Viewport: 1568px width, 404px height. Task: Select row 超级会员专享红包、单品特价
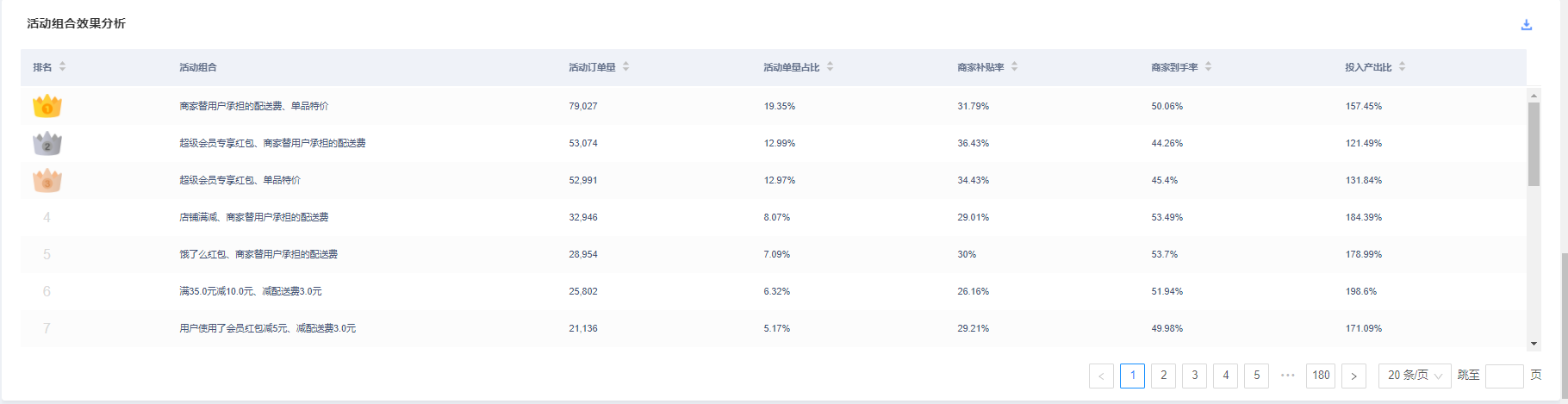pyautogui.click(x=774, y=180)
